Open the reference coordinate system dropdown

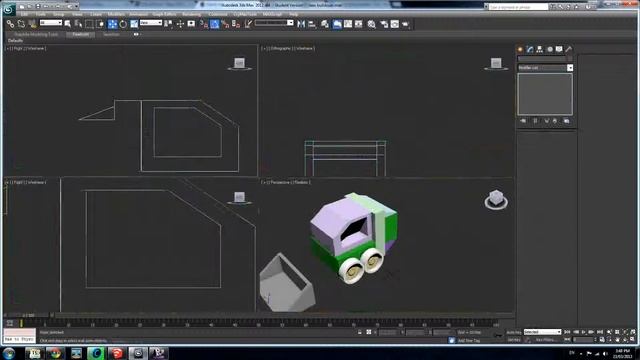[151, 23]
